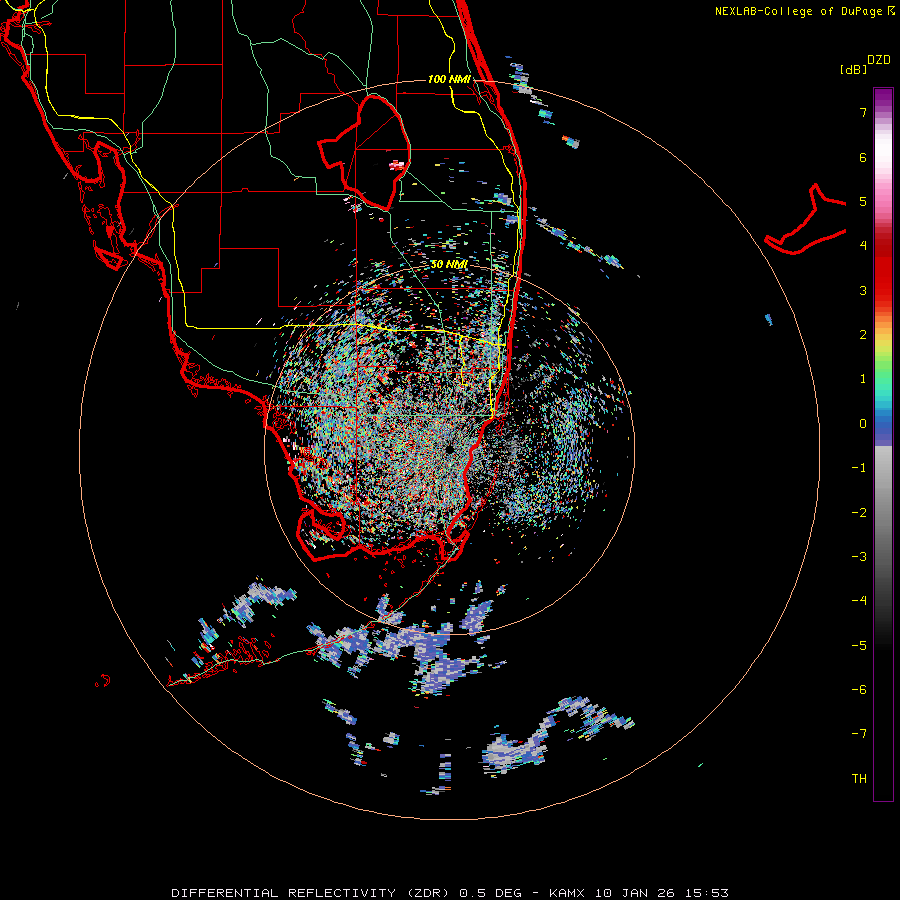900x900 pixels.
Task: Click the 0 value on color scale
Action: pos(863,424)
